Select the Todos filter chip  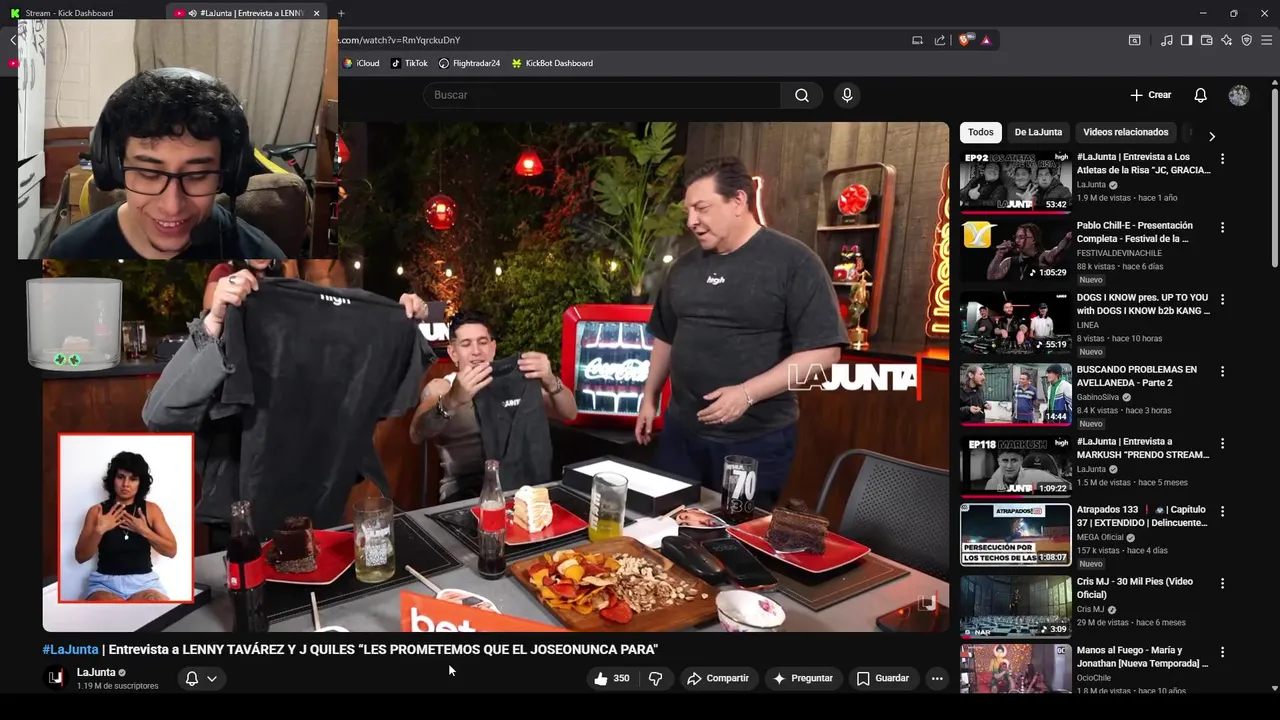click(x=981, y=132)
